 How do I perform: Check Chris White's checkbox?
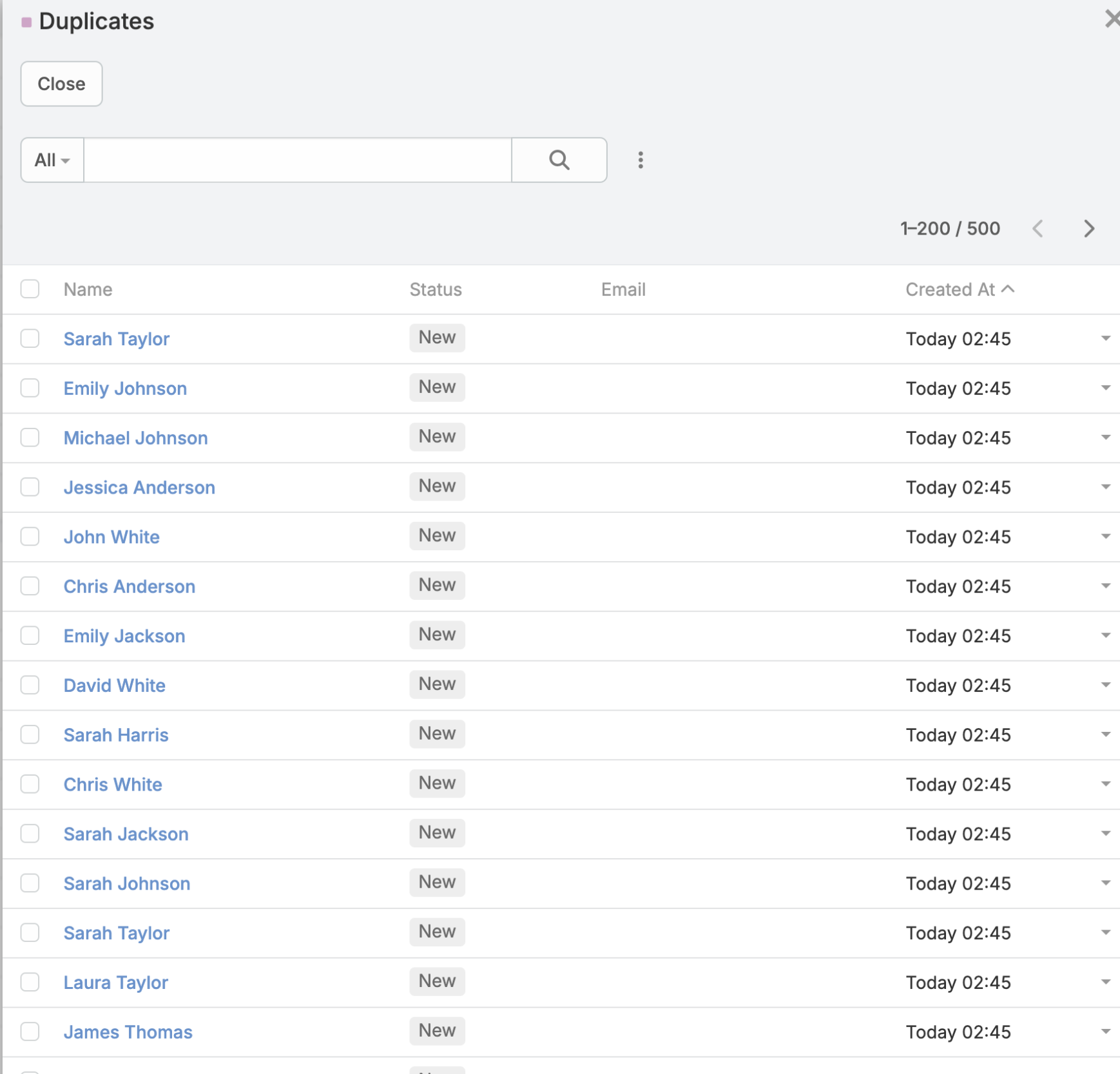click(x=30, y=784)
